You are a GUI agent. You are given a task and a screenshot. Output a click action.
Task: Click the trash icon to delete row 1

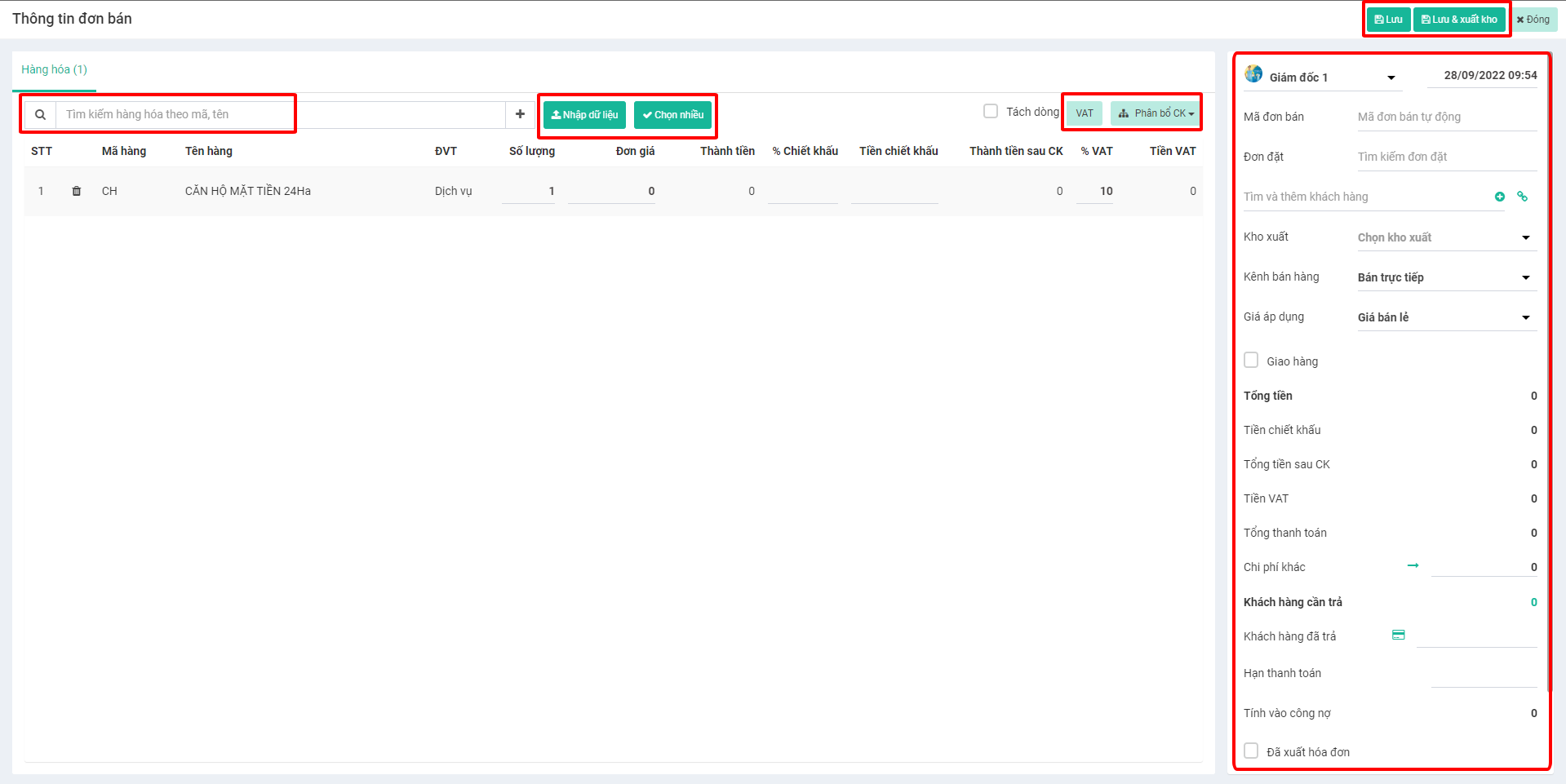point(77,191)
